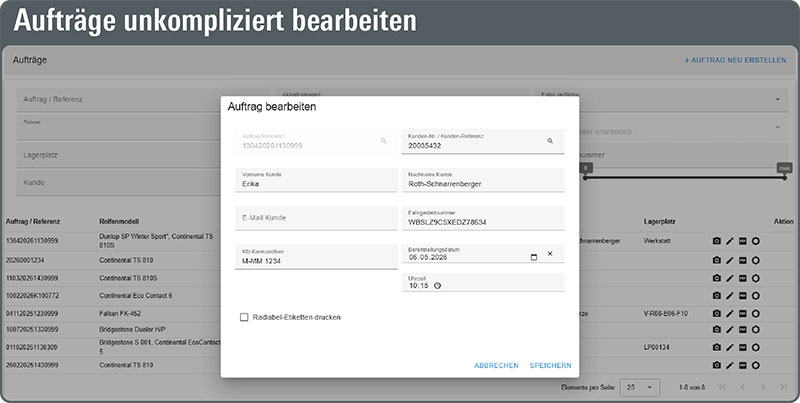
Task: Click the Reifenmodell column header
Action: (119, 221)
